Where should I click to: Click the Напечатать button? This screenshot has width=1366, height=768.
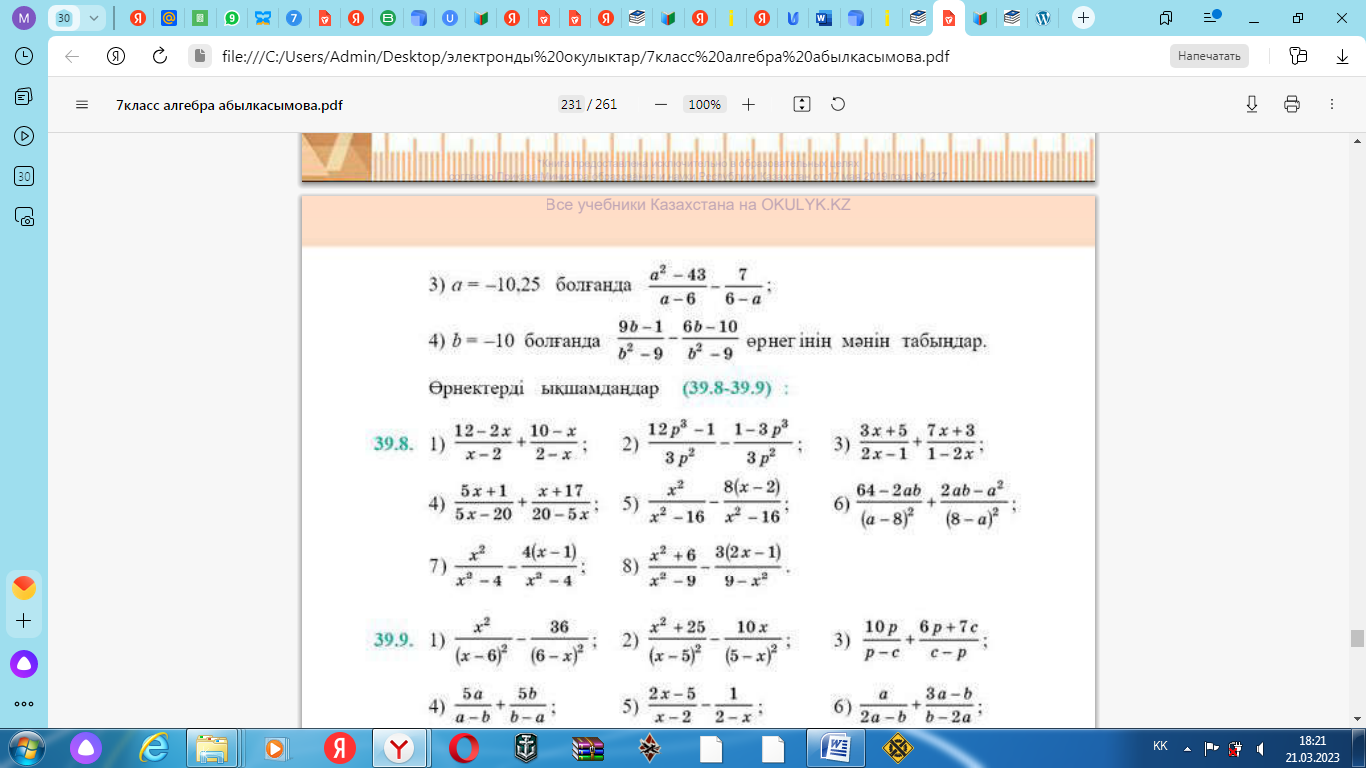tap(1208, 56)
